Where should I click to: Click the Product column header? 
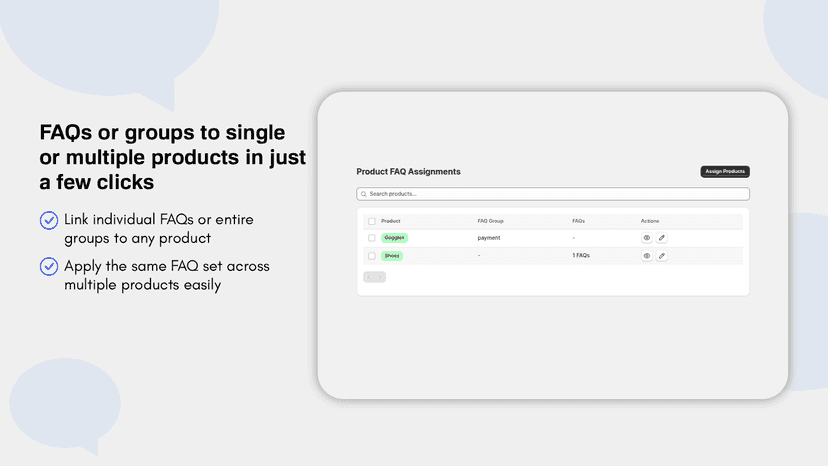391,221
